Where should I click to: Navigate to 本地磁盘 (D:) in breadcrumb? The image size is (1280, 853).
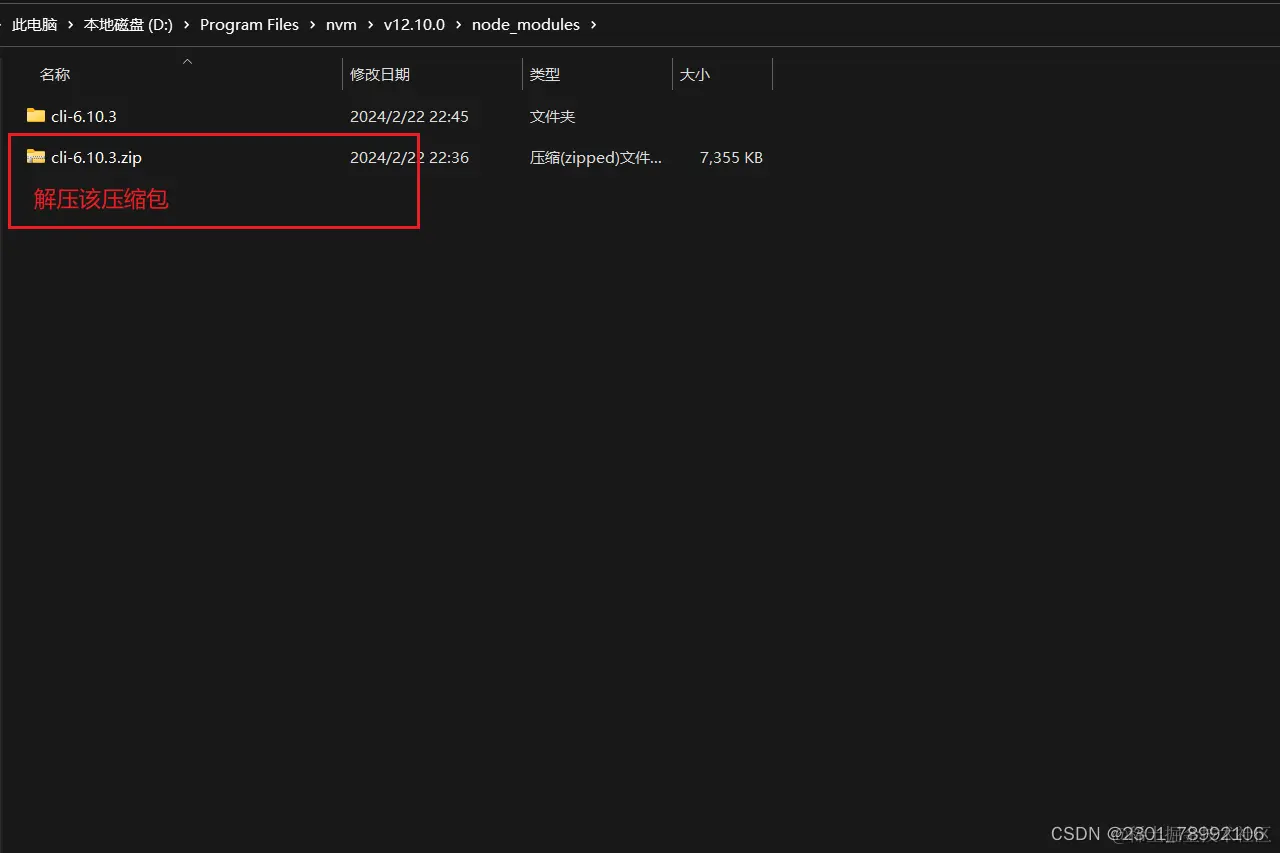[128, 24]
